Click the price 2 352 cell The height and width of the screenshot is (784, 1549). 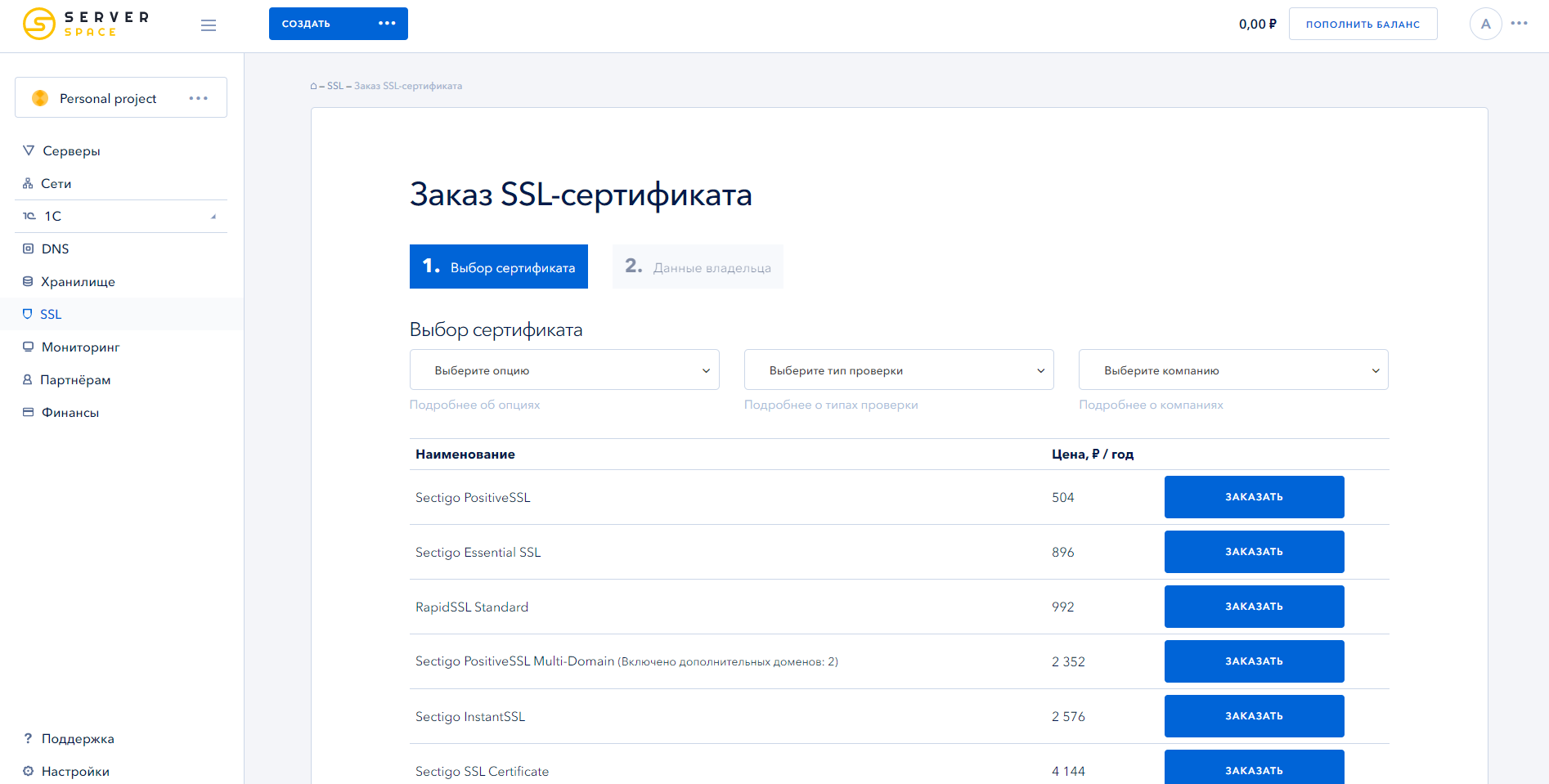click(1068, 661)
